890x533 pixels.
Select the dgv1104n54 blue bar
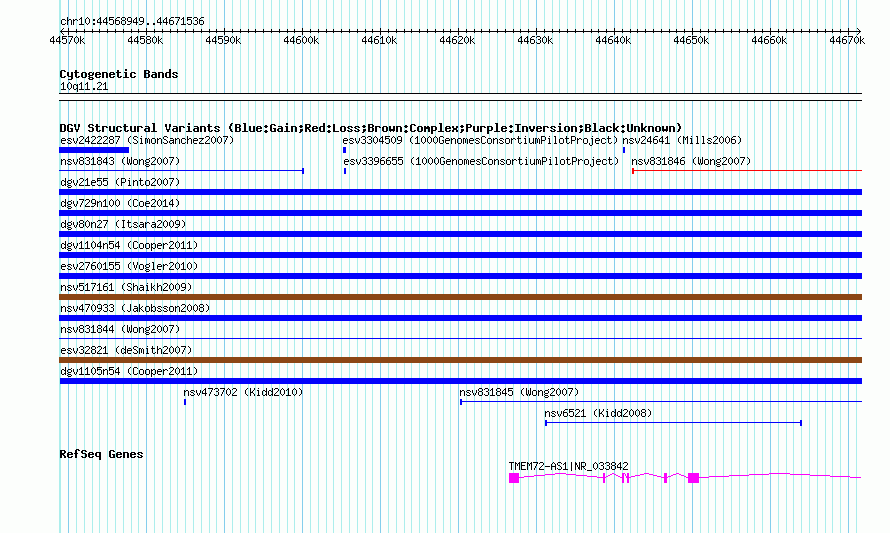[x=460, y=255]
